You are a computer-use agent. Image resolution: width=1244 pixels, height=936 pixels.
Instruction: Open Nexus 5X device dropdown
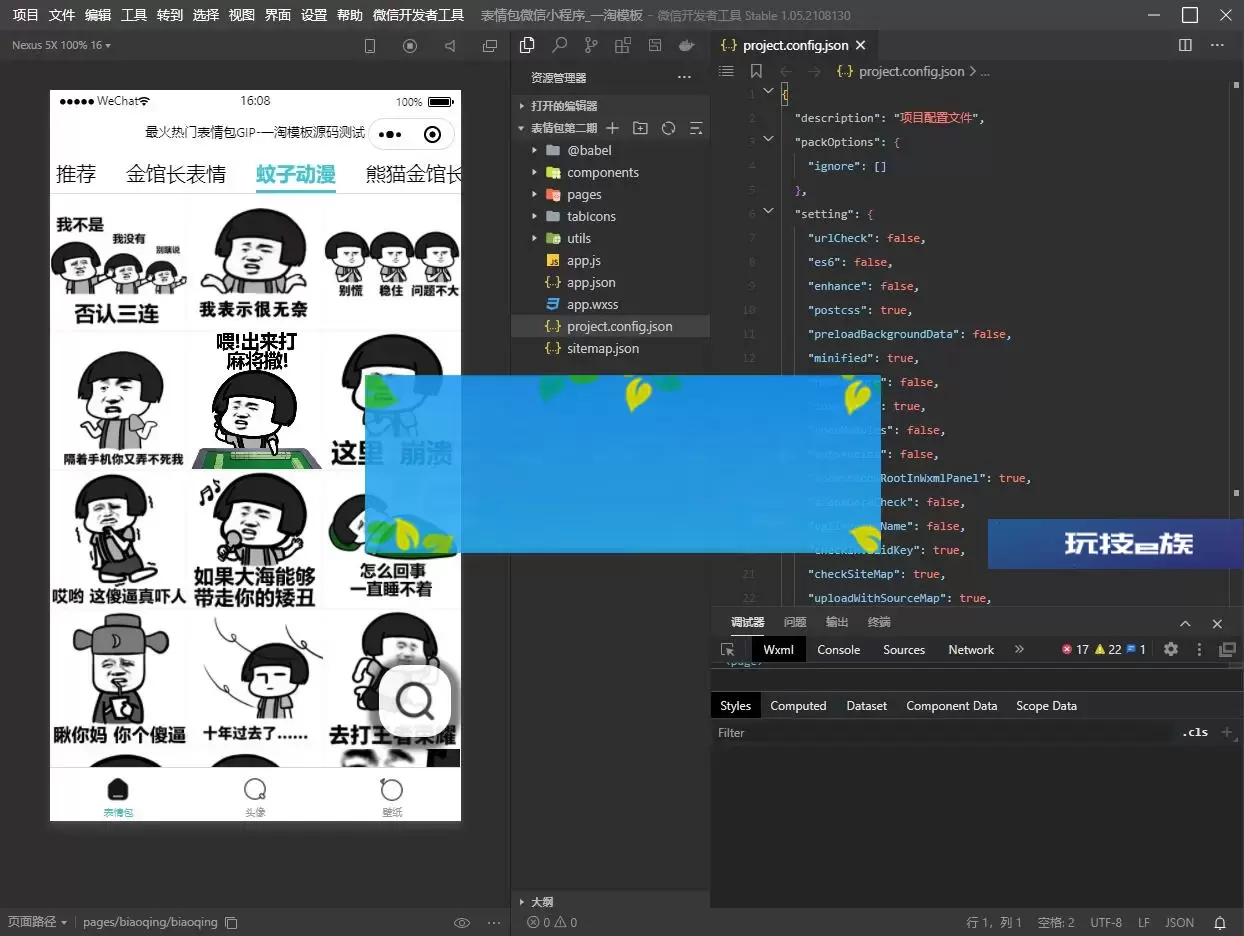[x=61, y=45]
